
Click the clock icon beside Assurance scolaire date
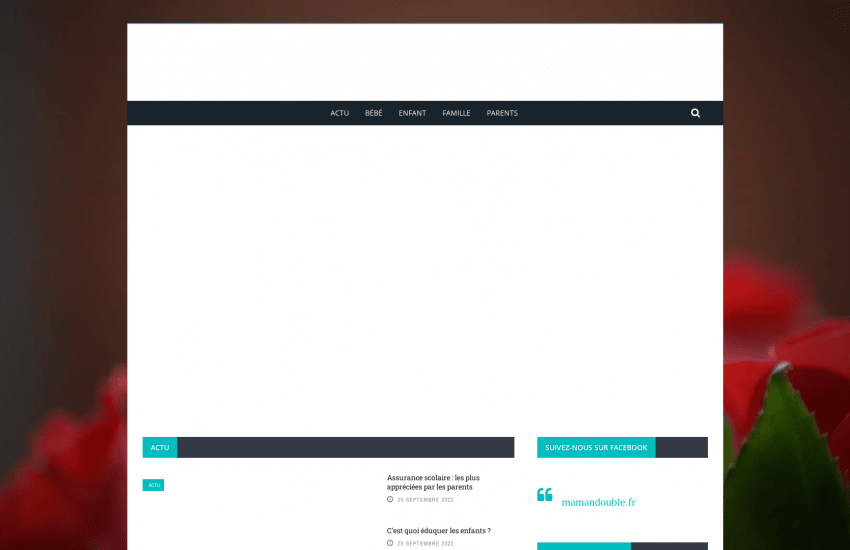click(x=390, y=499)
